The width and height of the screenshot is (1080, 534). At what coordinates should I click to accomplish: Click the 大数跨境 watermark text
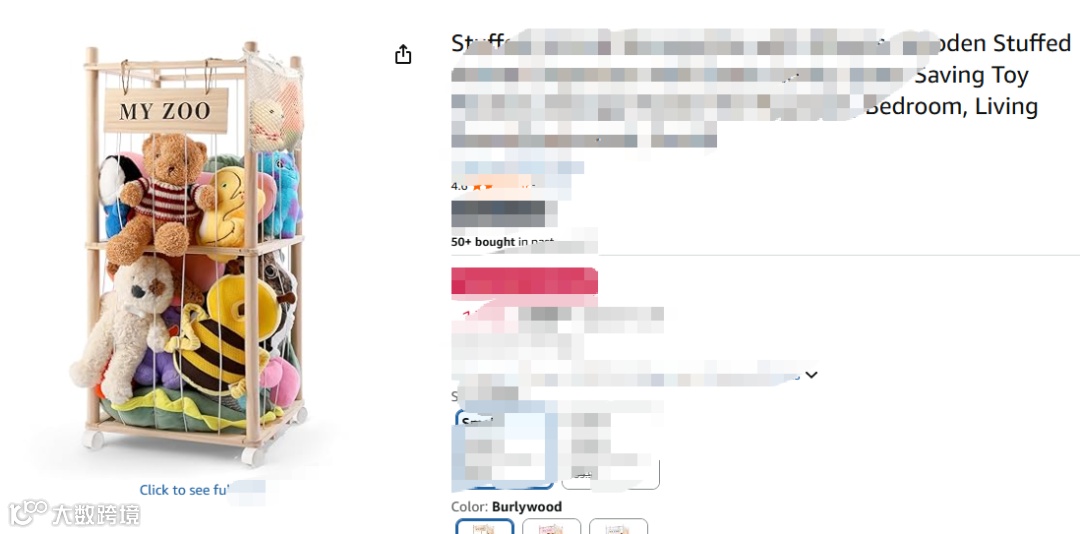pyautogui.click(x=96, y=514)
